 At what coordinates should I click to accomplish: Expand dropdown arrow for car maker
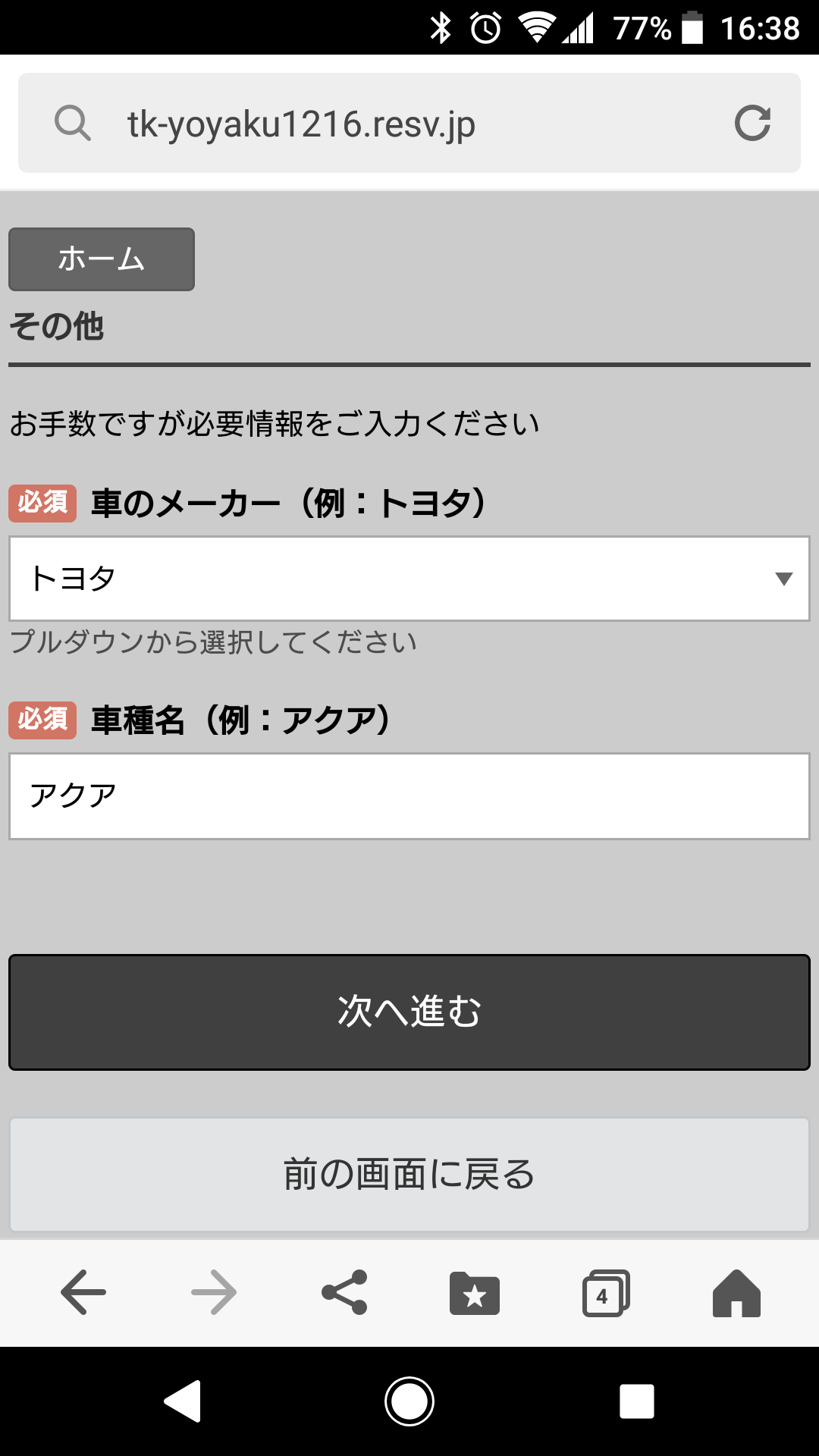(x=784, y=579)
